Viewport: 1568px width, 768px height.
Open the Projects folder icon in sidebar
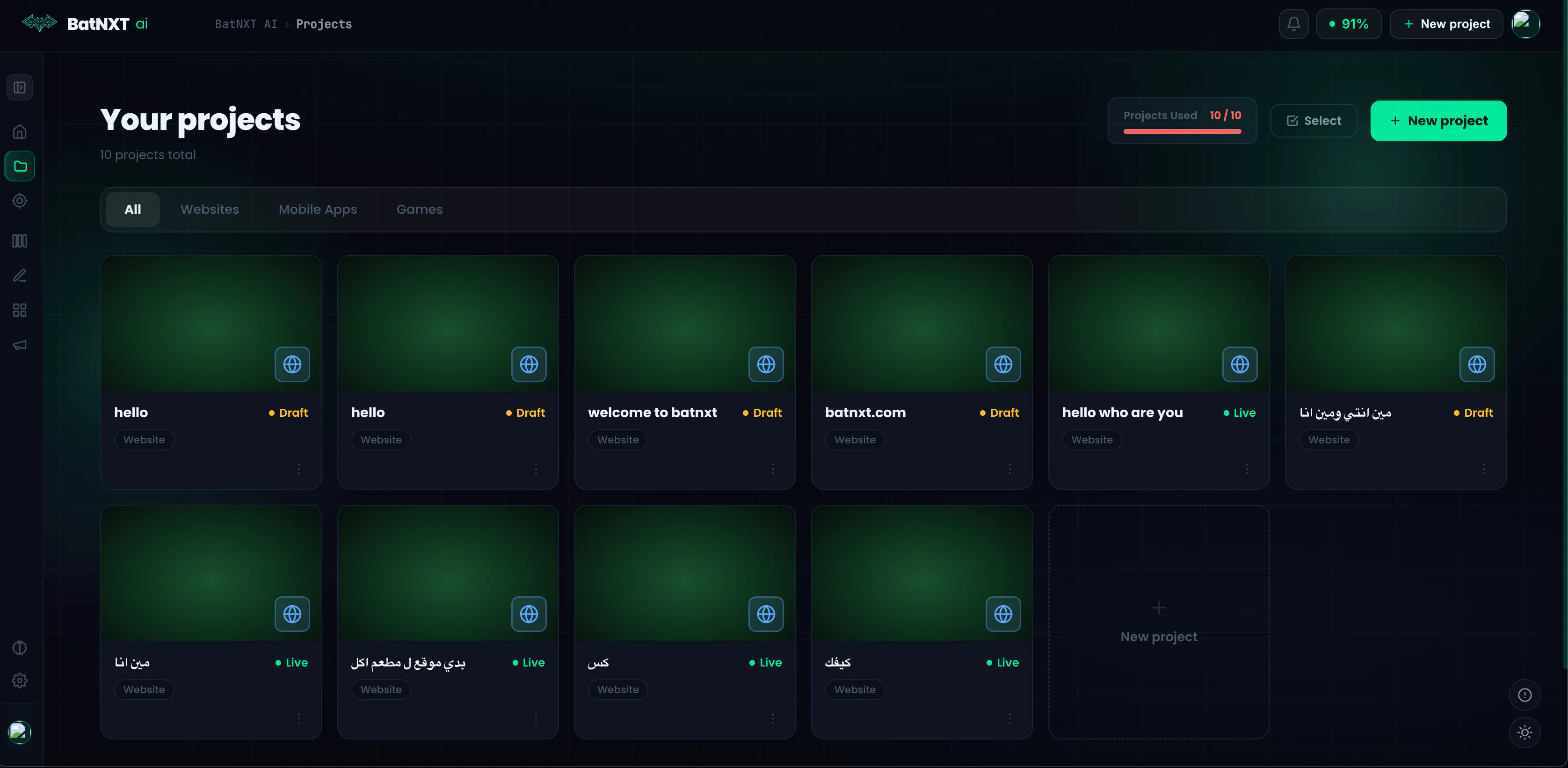tap(20, 166)
